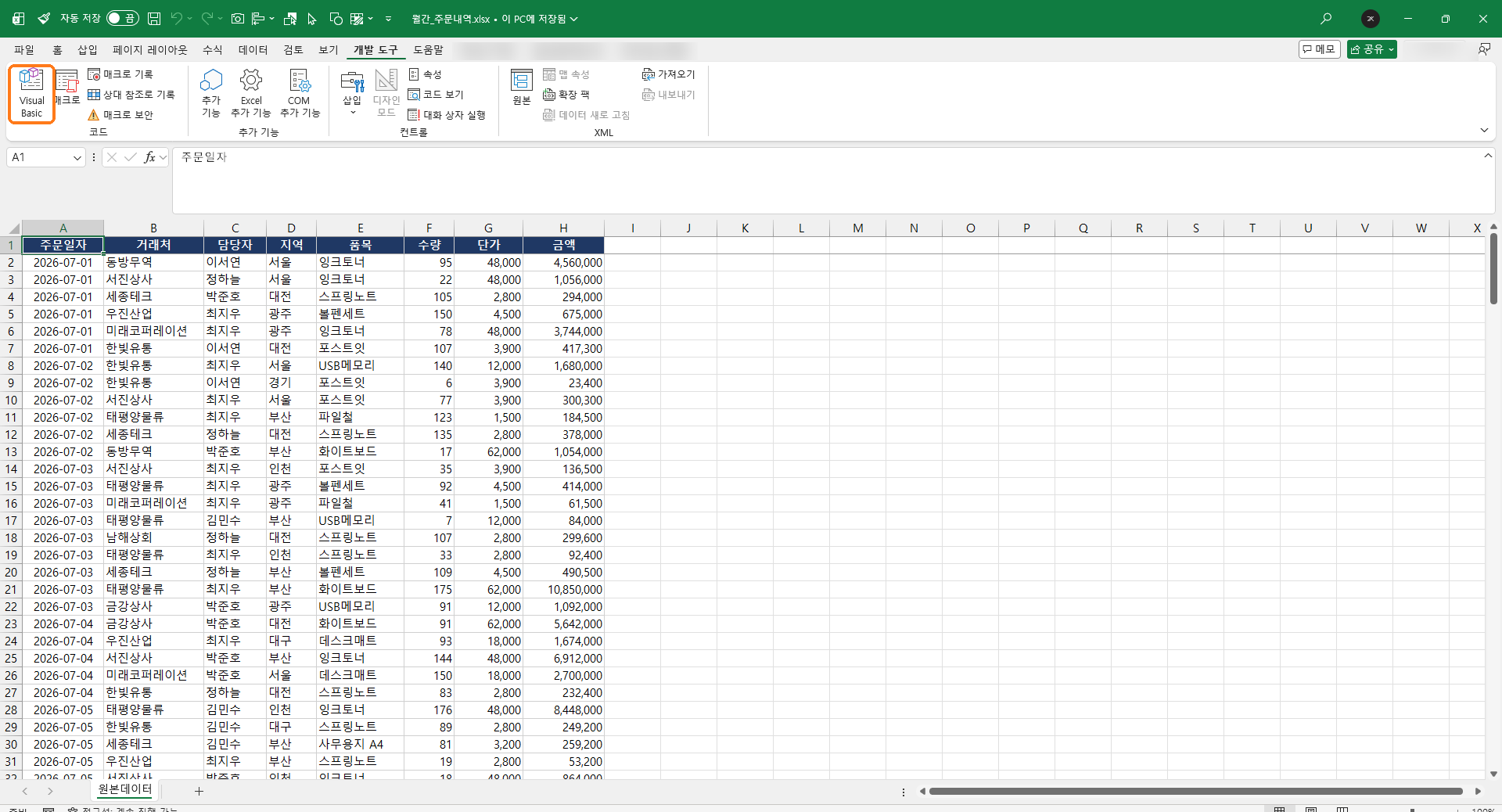
Task: Start 매크로 기록 (Record Macro)
Action: (x=120, y=74)
